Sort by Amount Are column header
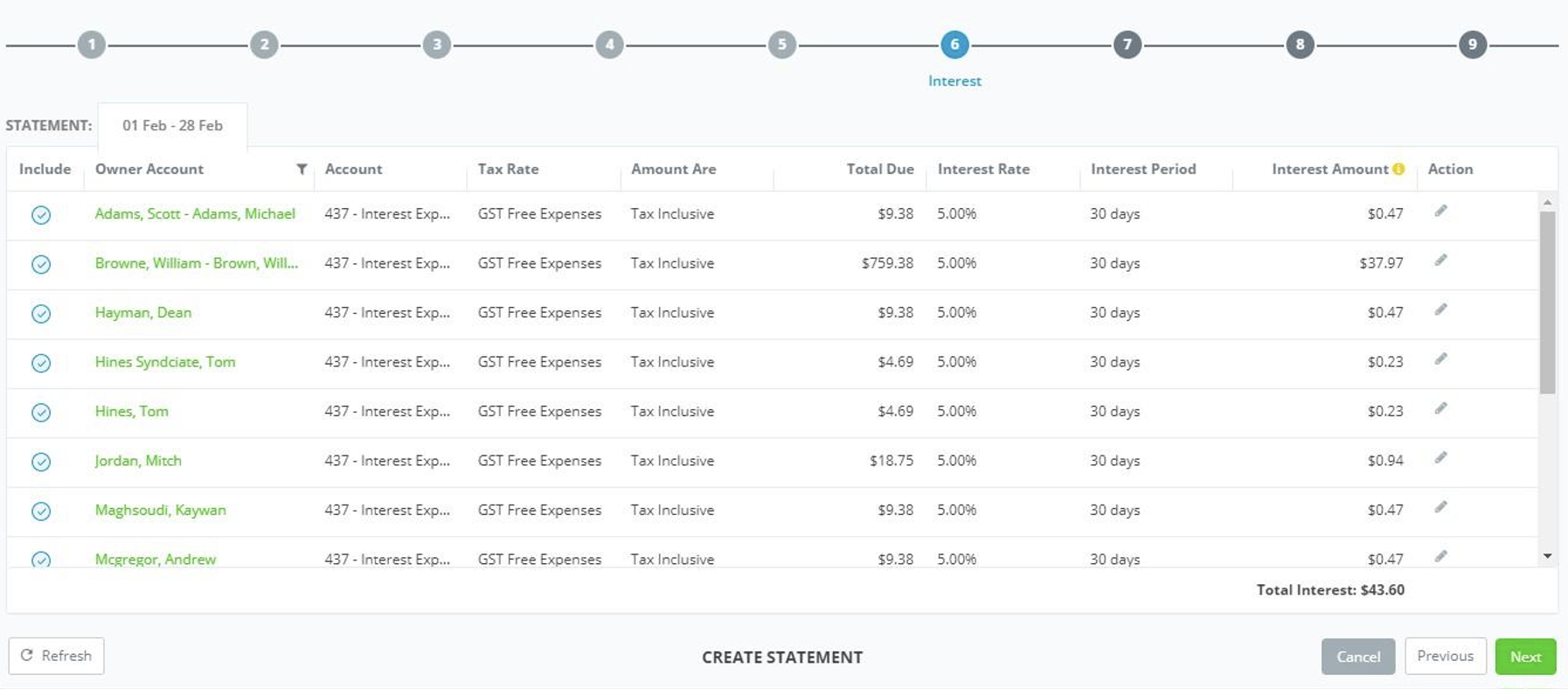 pos(674,169)
